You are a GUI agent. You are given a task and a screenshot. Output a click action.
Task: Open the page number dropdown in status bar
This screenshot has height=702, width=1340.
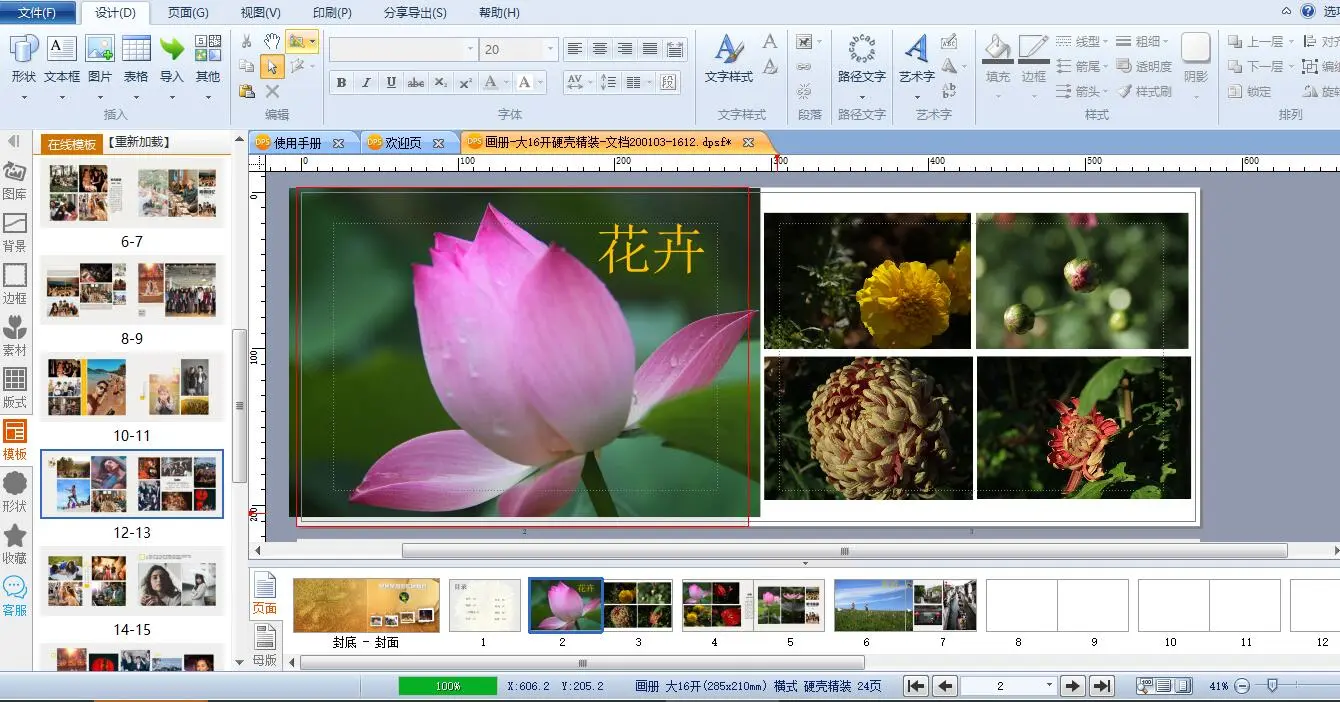click(x=1049, y=686)
